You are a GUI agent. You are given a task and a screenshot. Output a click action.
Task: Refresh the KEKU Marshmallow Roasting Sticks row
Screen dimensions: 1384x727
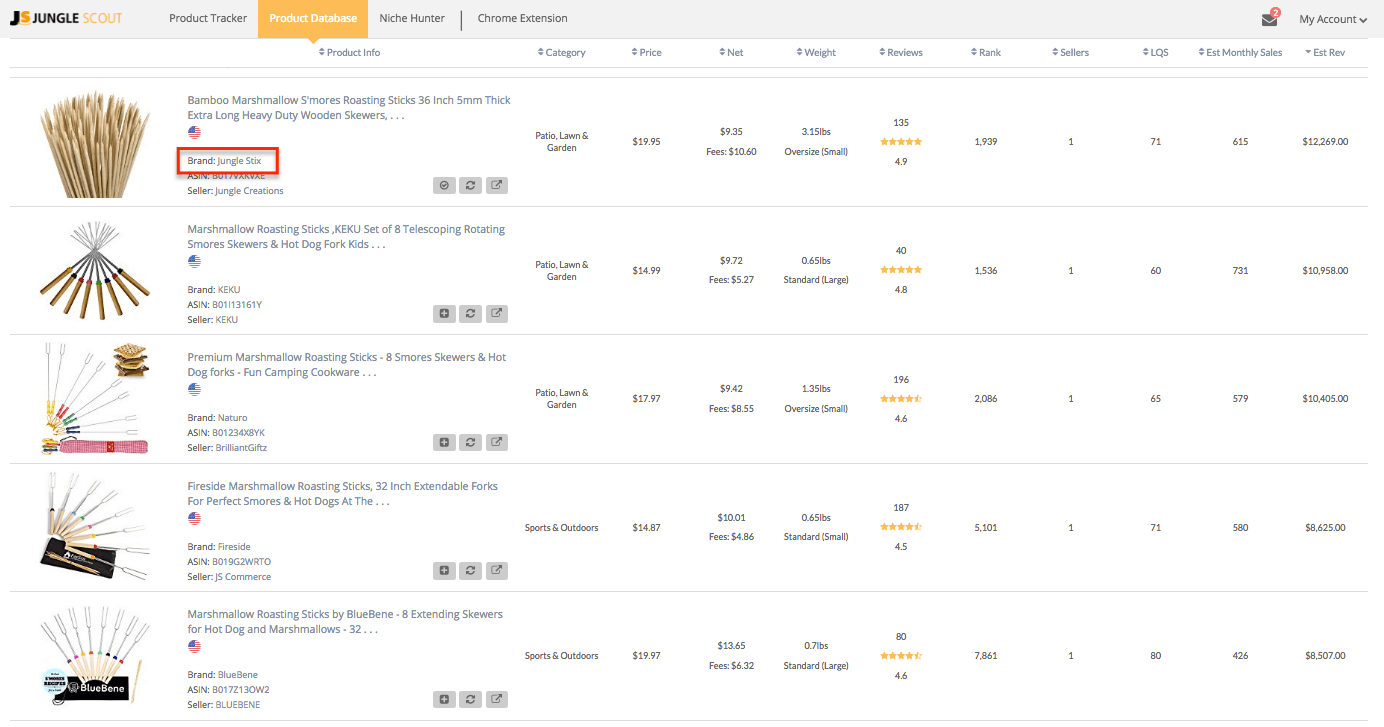tap(471, 314)
